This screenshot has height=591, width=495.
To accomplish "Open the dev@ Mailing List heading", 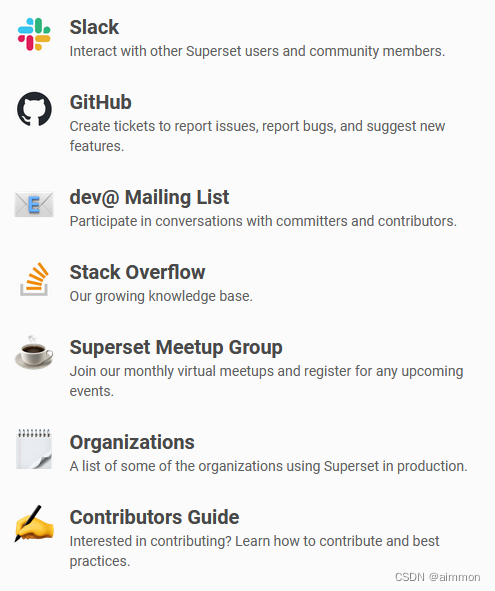I will tap(149, 197).
